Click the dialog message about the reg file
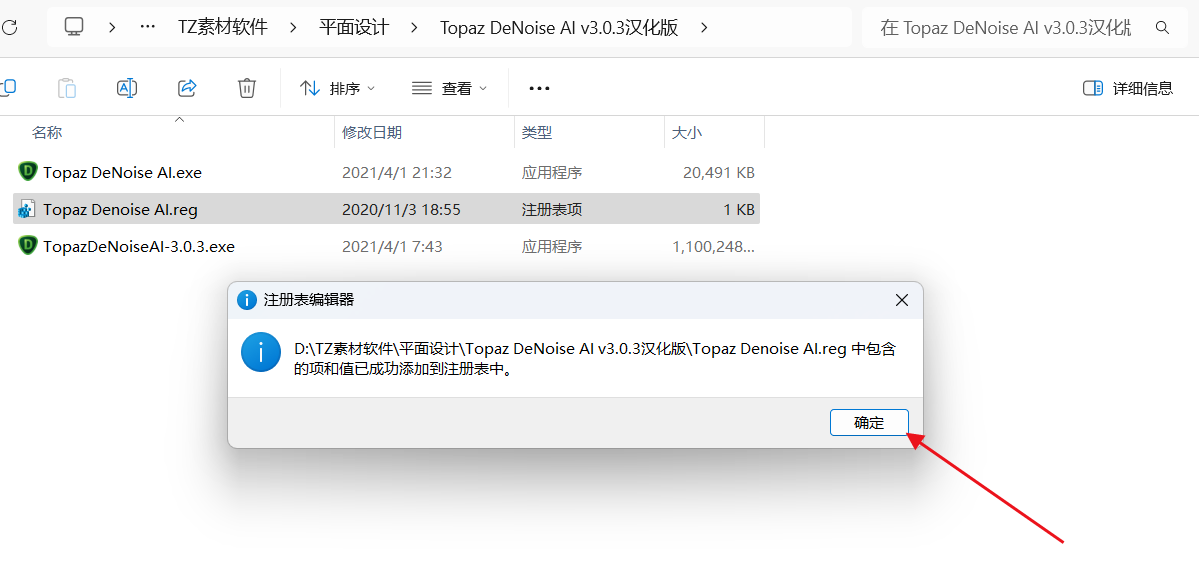1199x581 pixels. point(595,359)
